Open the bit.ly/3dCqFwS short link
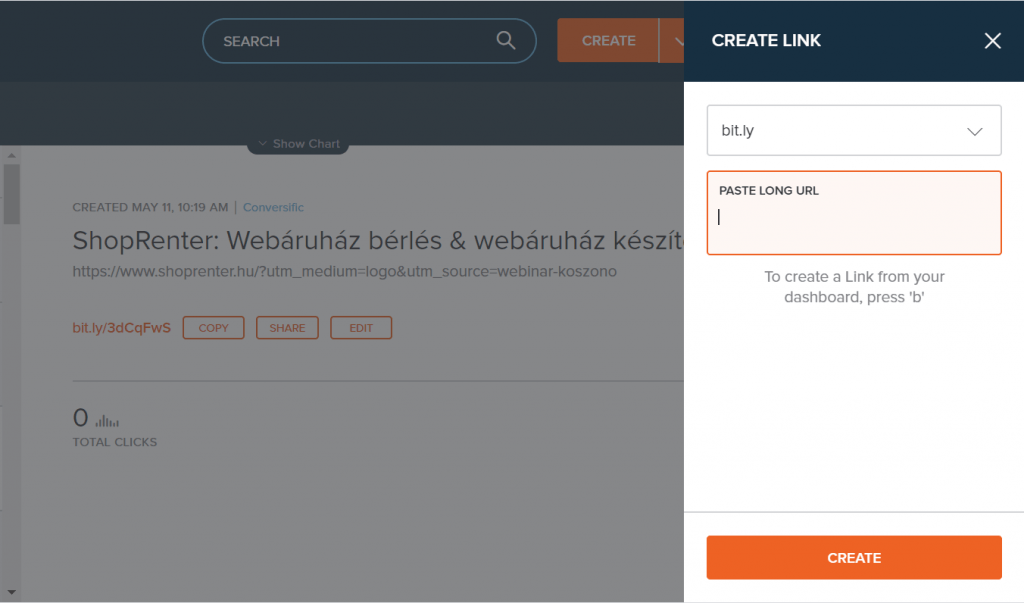Image resolution: width=1024 pixels, height=603 pixels. tap(121, 328)
